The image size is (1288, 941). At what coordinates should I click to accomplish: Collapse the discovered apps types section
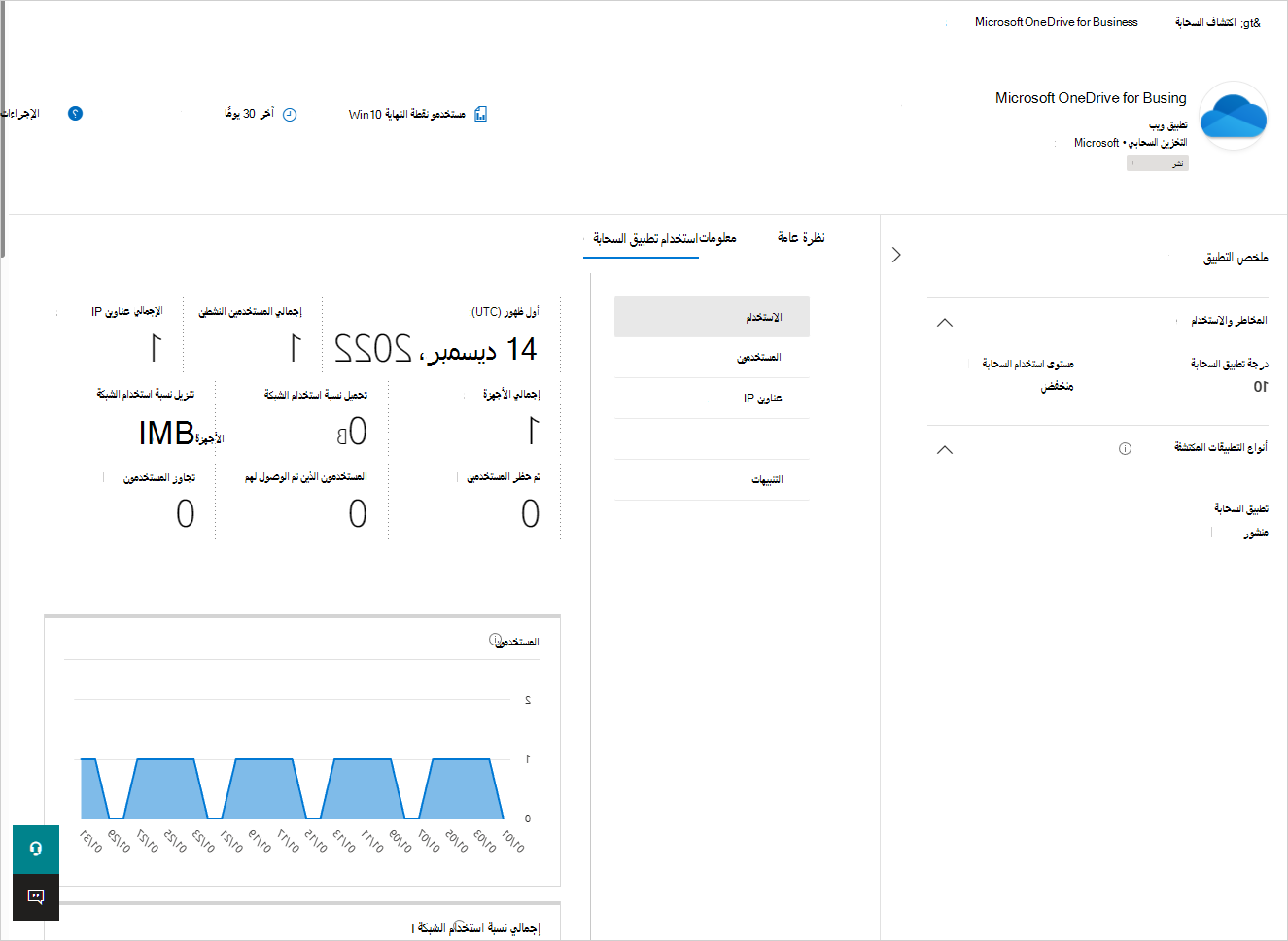(x=945, y=450)
